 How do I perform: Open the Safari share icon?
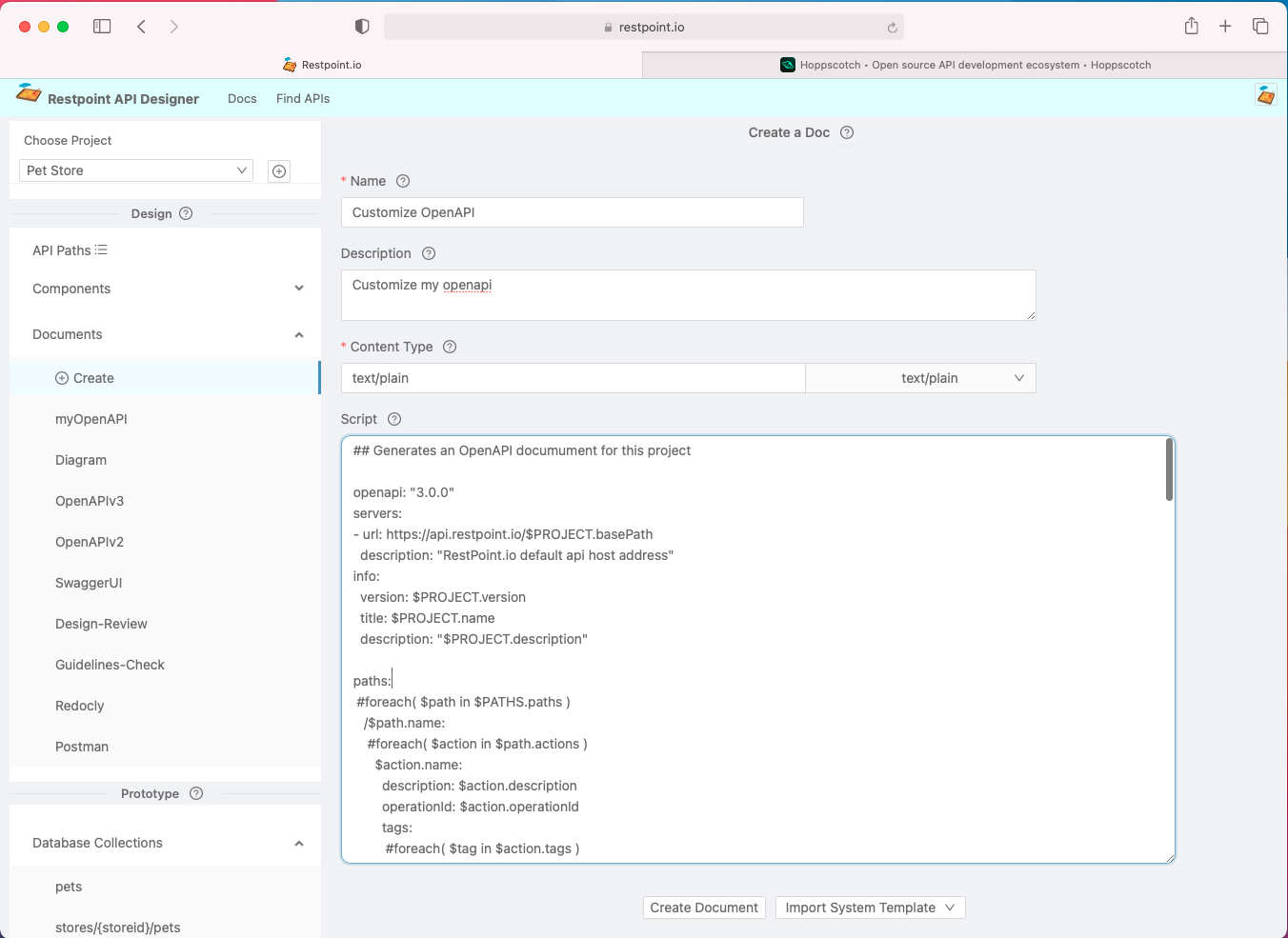[1191, 26]
